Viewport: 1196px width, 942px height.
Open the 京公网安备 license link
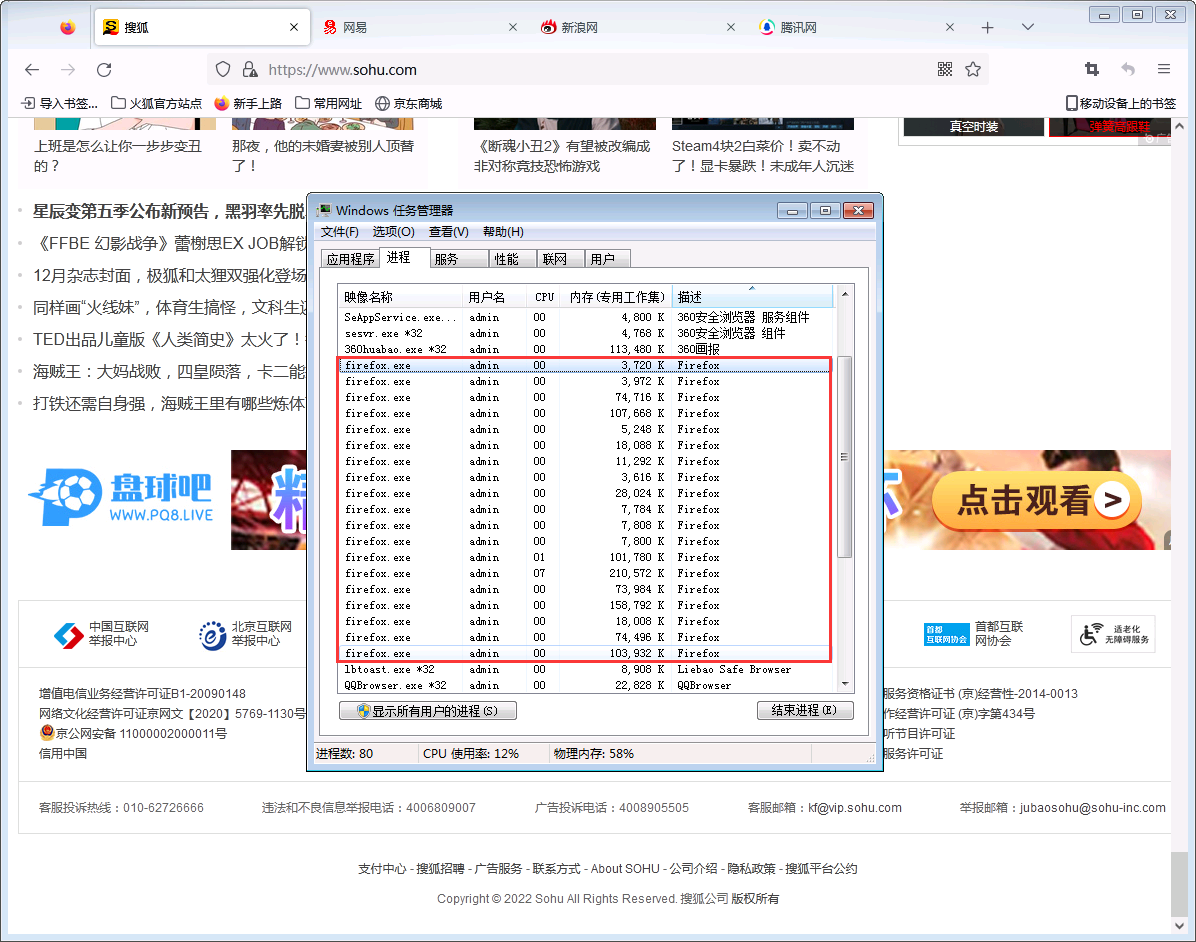(x=133, y=734)
